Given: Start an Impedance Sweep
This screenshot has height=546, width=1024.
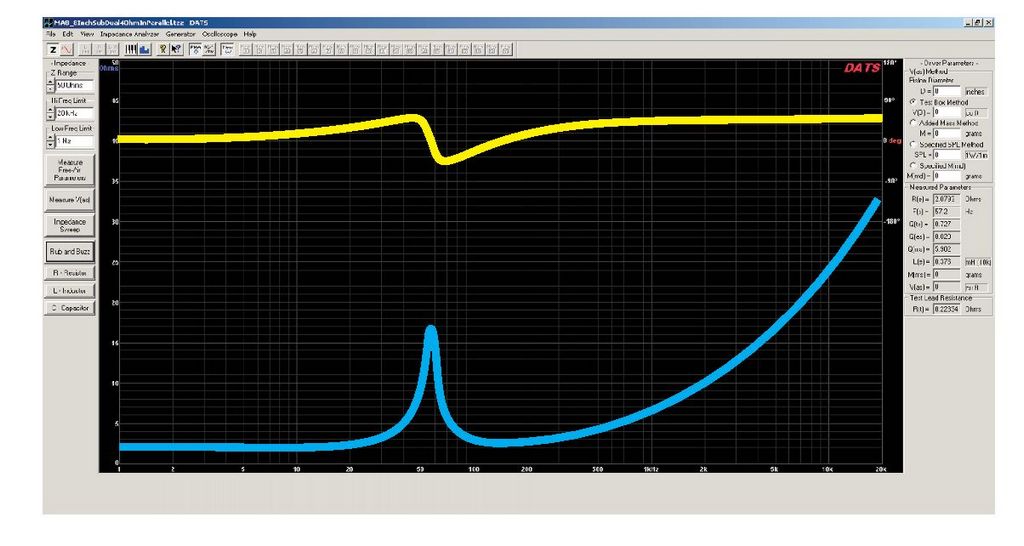Looking at the screenshot, I should click(x=70, y=225).
